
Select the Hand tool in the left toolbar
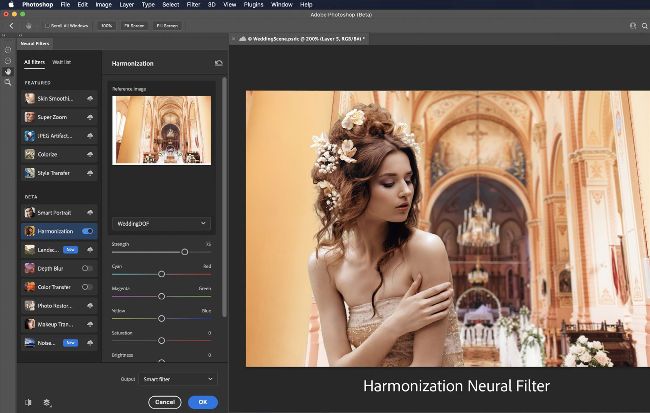pos(8,71)
